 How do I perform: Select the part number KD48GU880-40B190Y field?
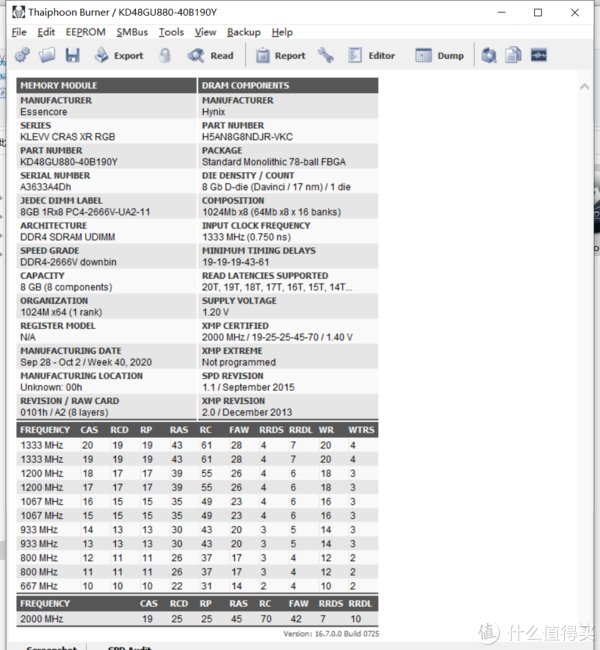pos(69,161)
